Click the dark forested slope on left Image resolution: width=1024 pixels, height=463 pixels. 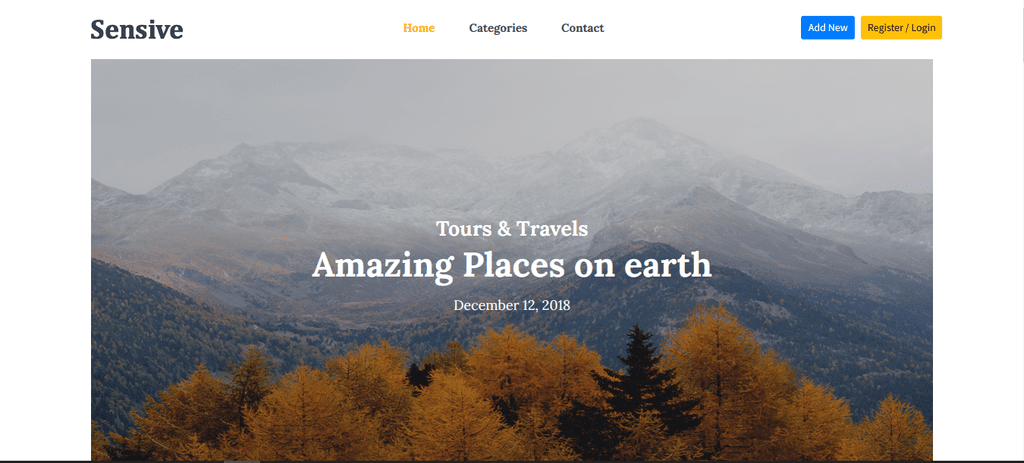150,327
